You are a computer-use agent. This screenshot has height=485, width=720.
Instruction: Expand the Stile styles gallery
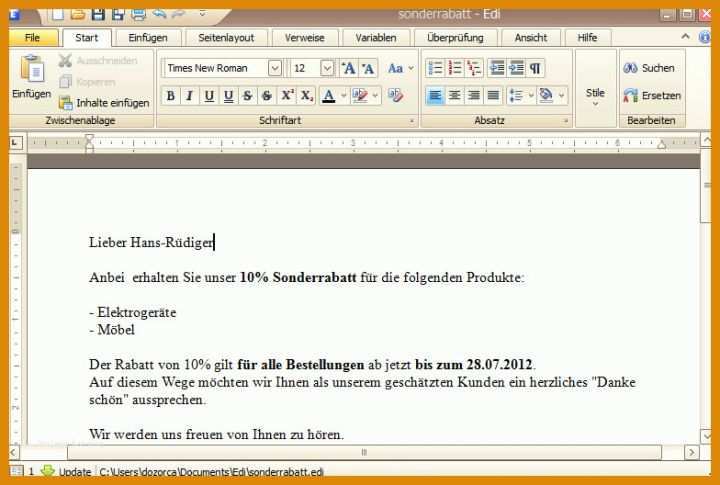click(x=595, y=96)
